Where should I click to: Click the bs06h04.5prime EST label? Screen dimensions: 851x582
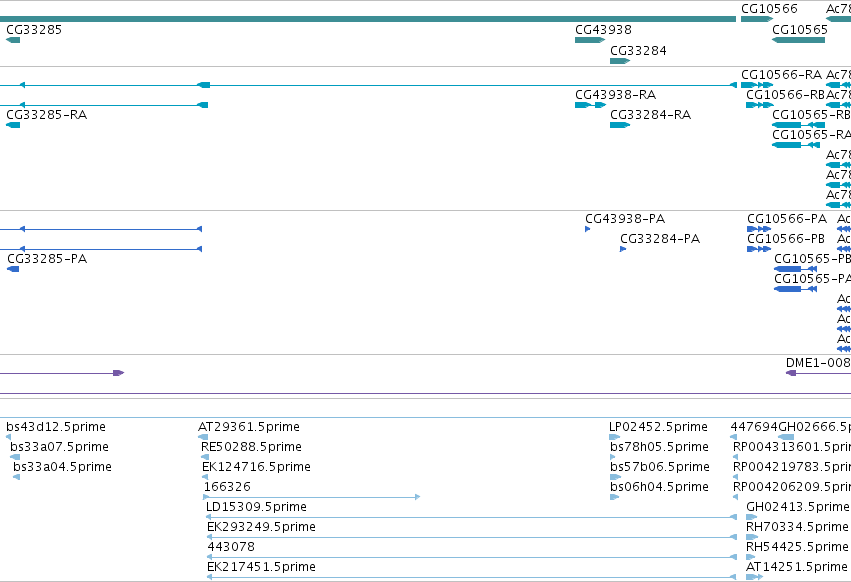pyautogui.click(x=659, y=487)
